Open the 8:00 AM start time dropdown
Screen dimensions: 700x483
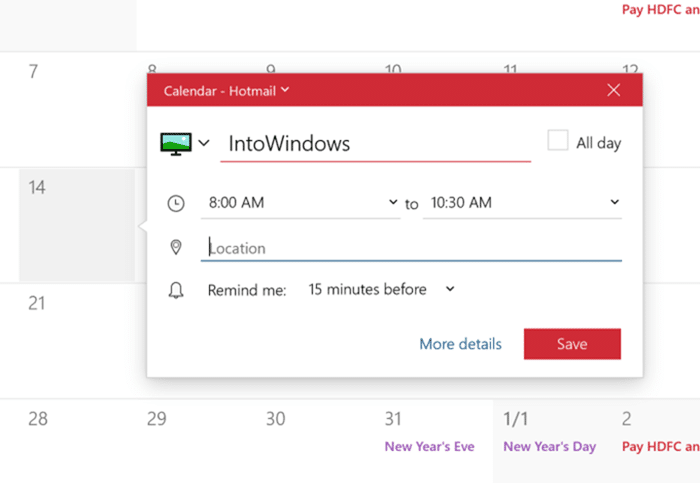tap(300, 203)
